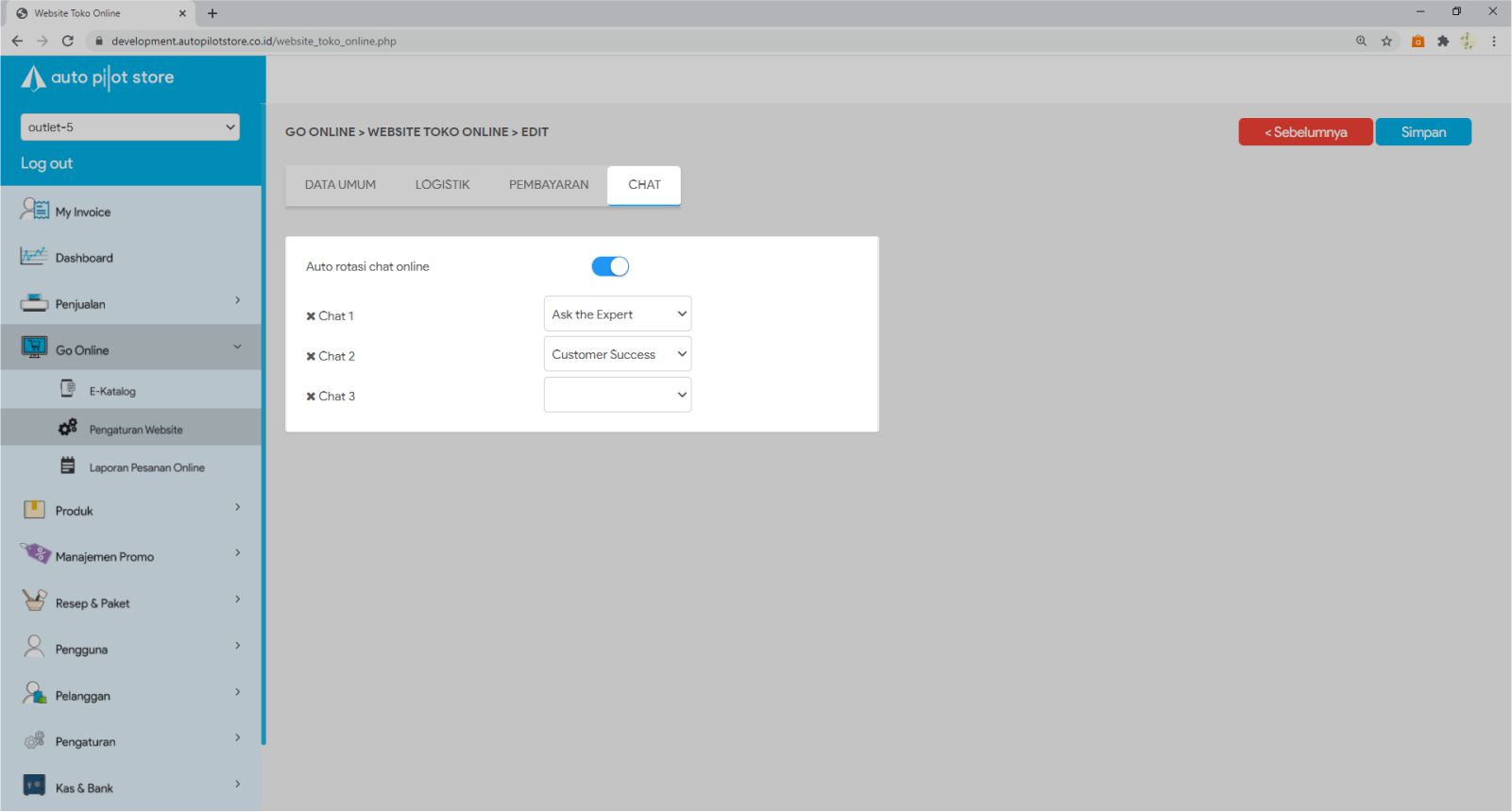The height and width of the screenshot is (812, 1512).
Task: Open Dashboard via its chart icon
Action: point(34,256)
